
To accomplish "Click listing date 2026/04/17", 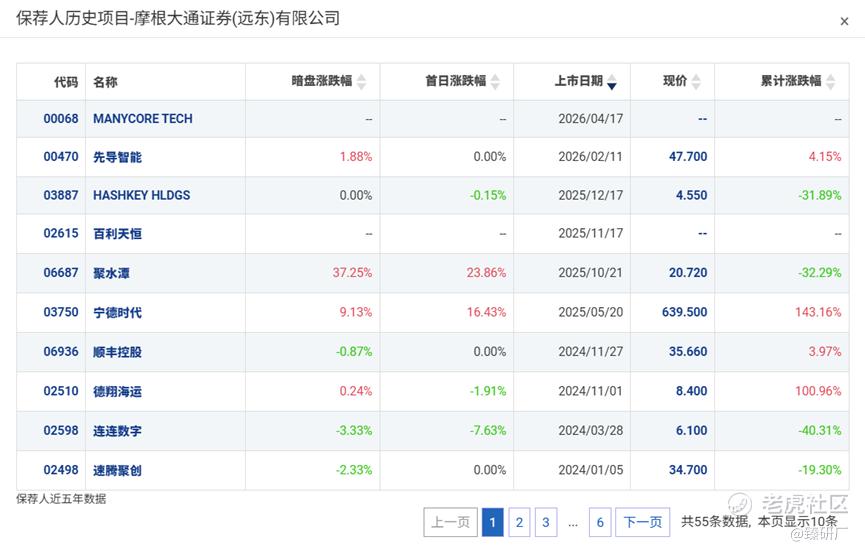I will tap(590, 119).
